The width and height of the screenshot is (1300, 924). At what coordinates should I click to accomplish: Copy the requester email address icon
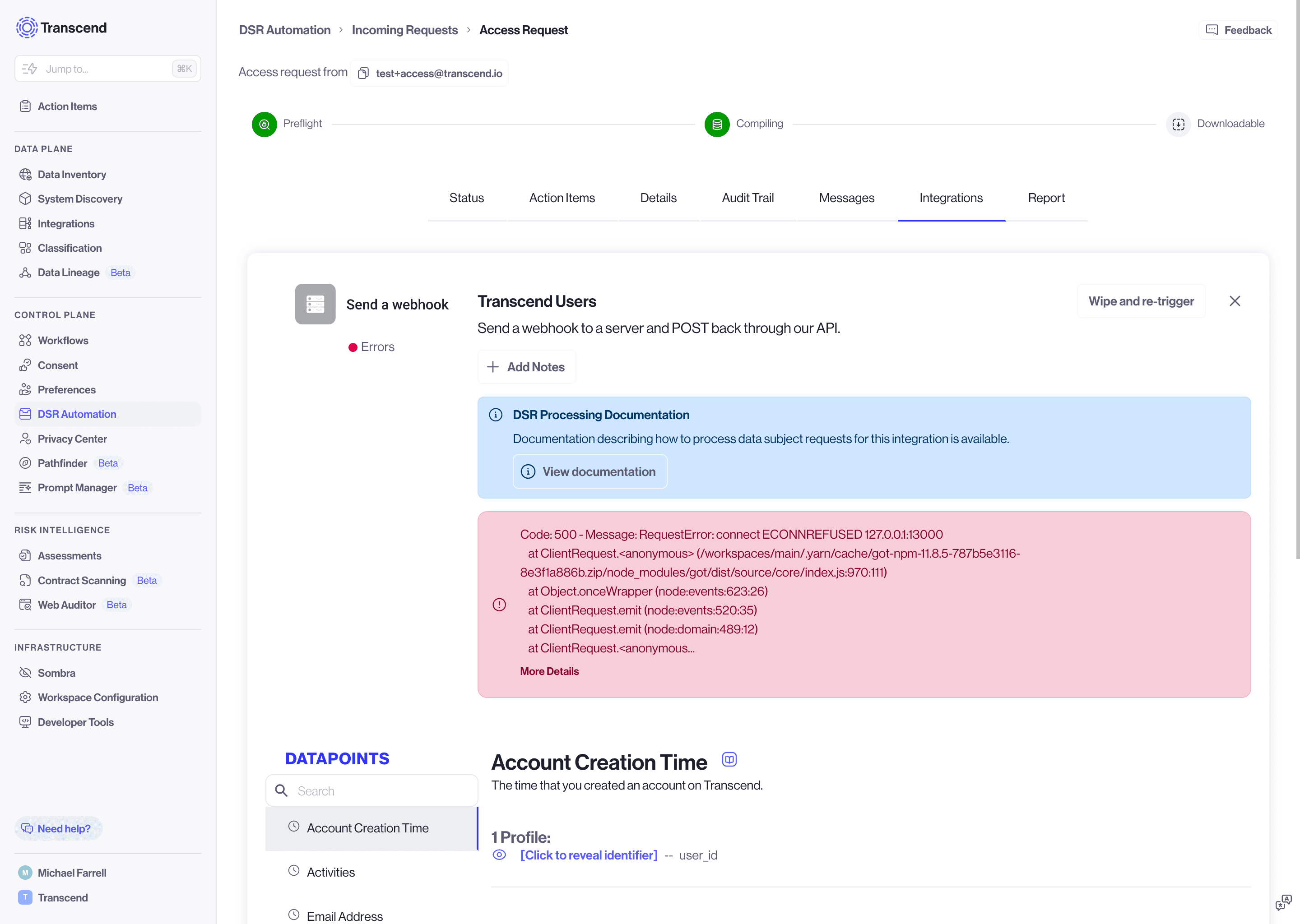click(363, 74)
